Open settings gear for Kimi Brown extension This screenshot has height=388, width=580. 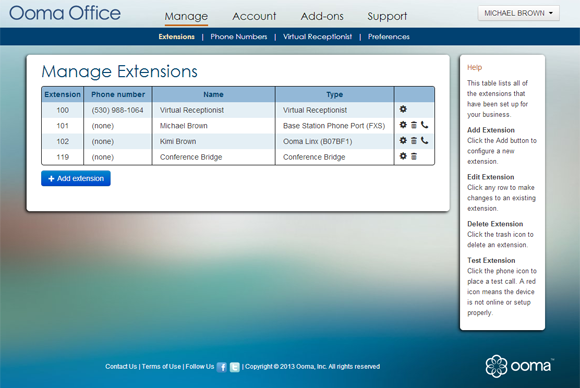(x=403, y=141)
